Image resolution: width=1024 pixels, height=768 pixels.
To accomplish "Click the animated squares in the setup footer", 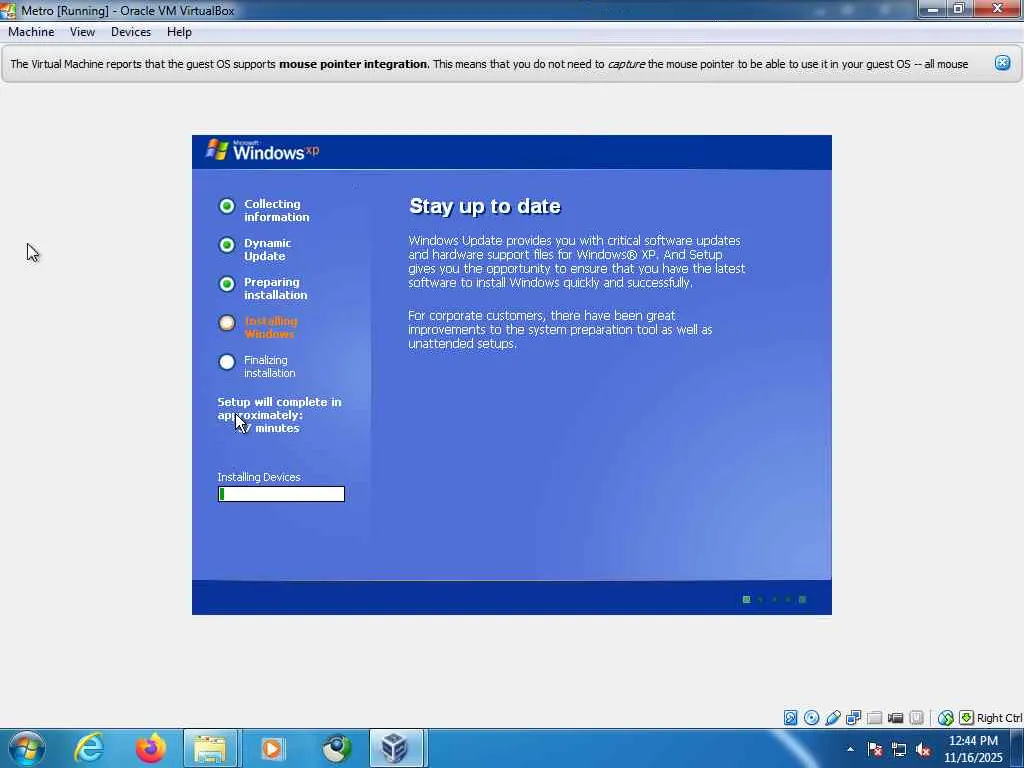I will (775, 600).
